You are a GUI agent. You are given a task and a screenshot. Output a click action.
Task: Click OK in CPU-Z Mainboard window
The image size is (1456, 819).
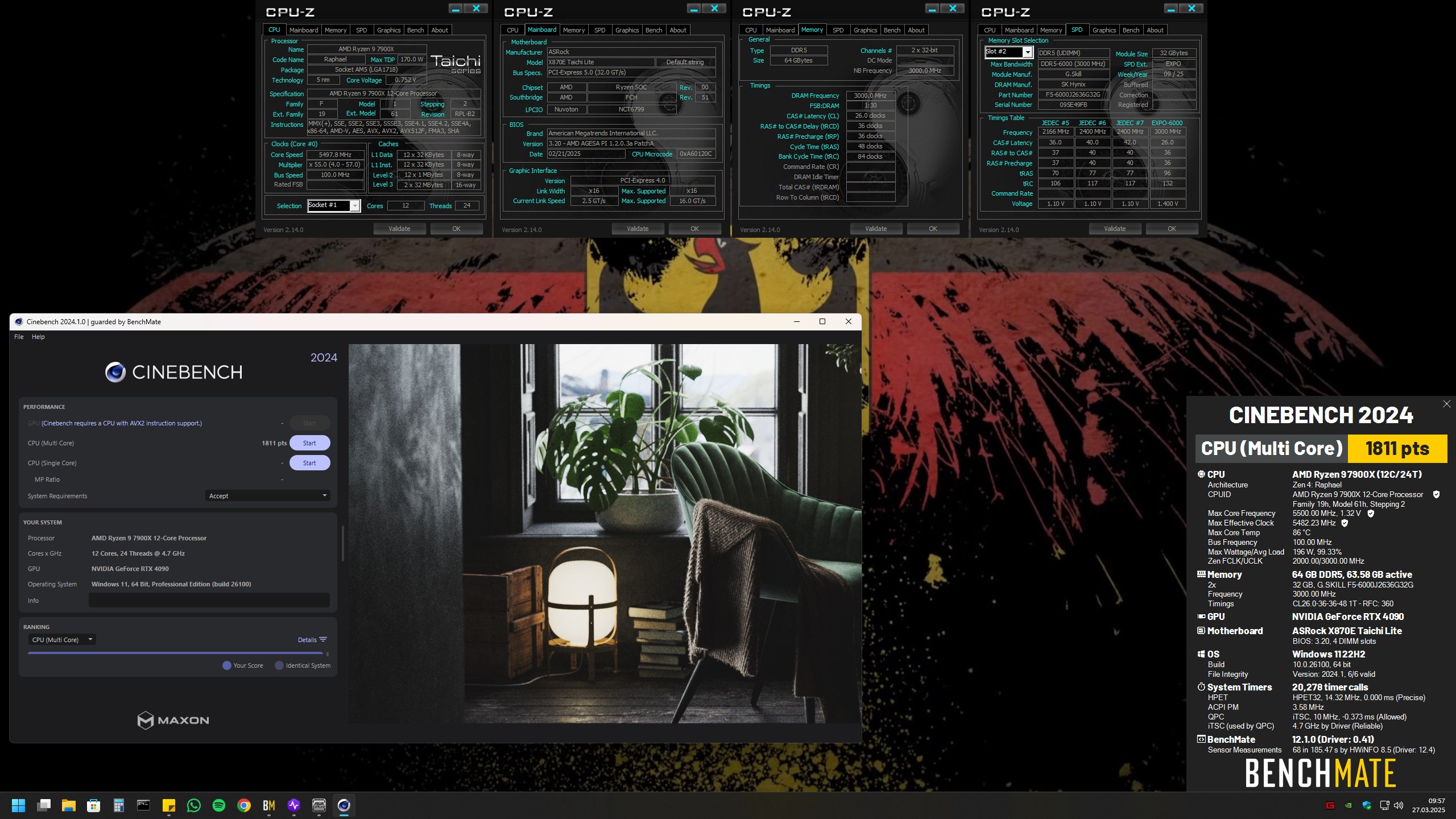click(694, 229)
